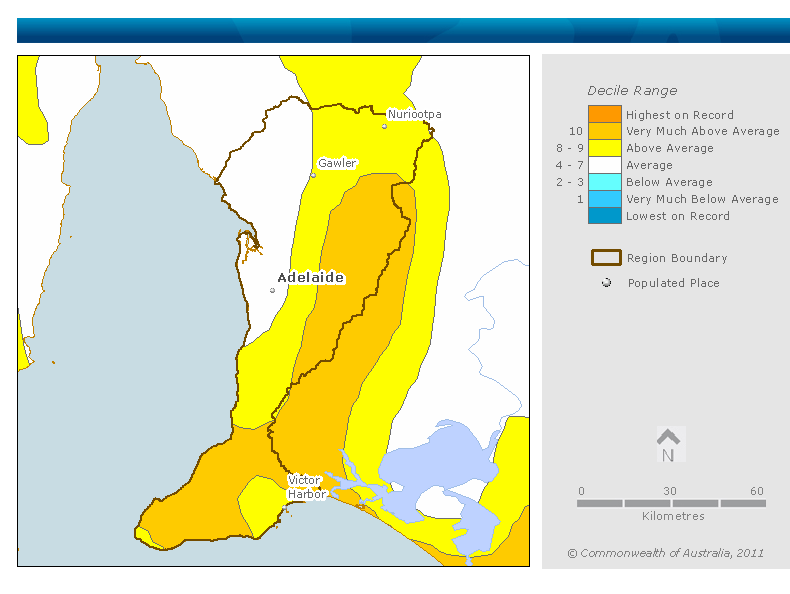
Task: Click the Region Boundary legend symbol
Action: coord(606,257)
